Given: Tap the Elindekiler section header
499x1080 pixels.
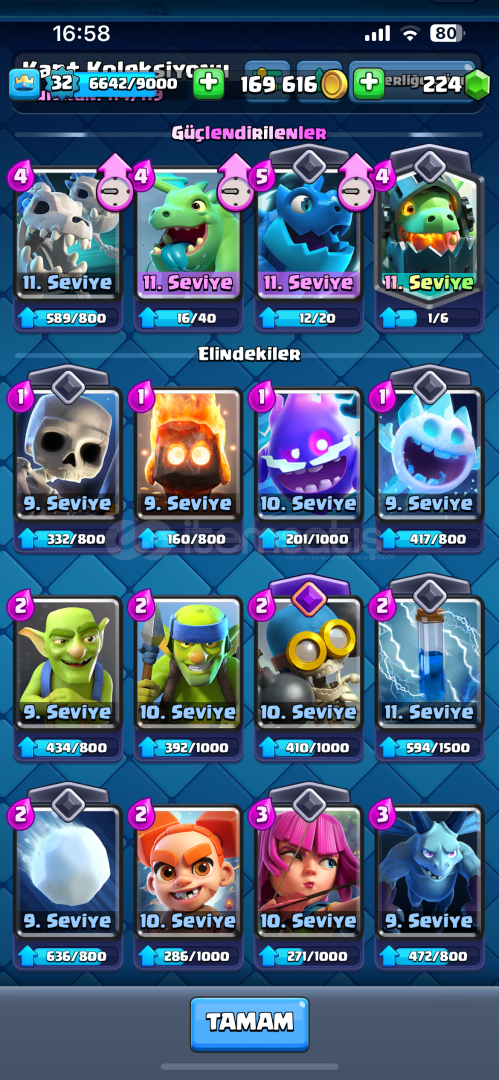Looking at the screenshot, I should click(249, 354).
